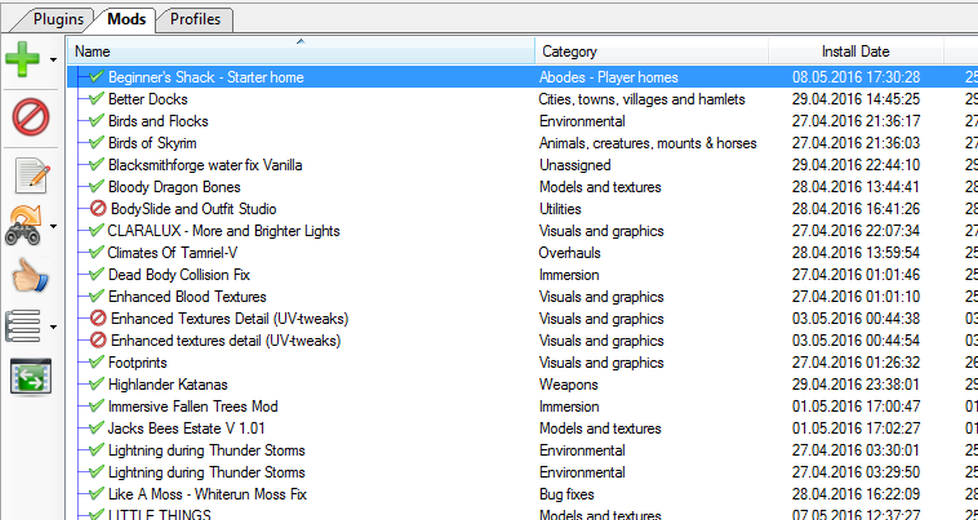Viewport: 978px width, 520px height.
Task: Select the Climates Of Tamriel-V mod name
Action: [x=172, y=253]
